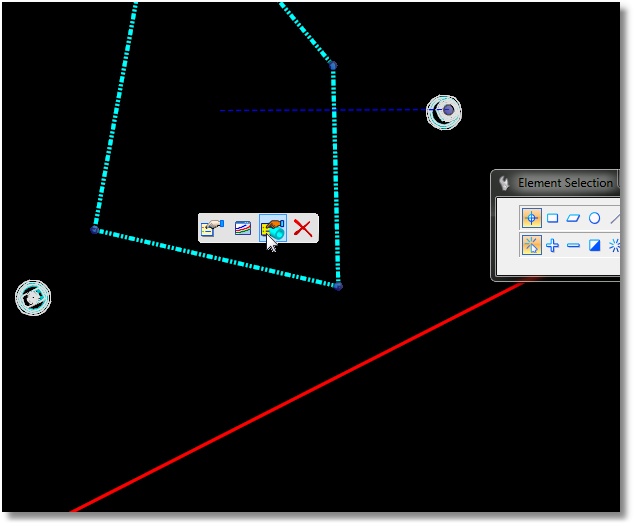Click the bottom-left vertex handle of cyan shape
Viewport: 634px width, 526px height.
tap(95, 230)
